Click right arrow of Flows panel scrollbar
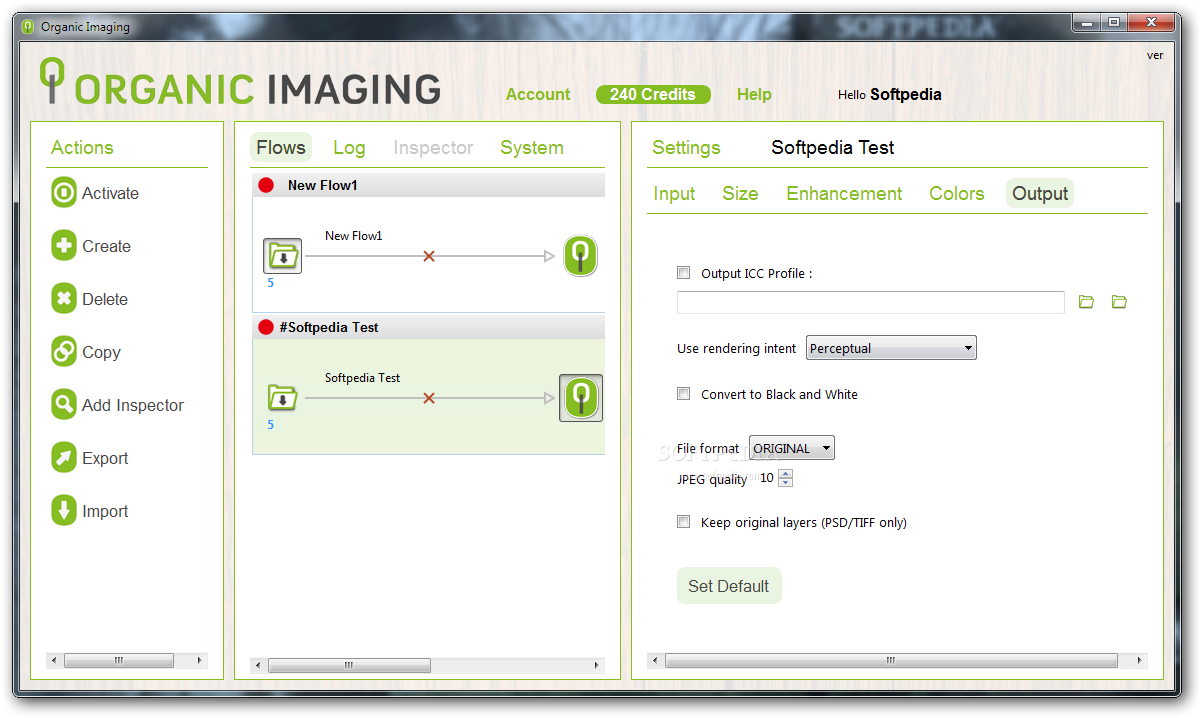Viewport: 1202px width, 718px height. 597,665
